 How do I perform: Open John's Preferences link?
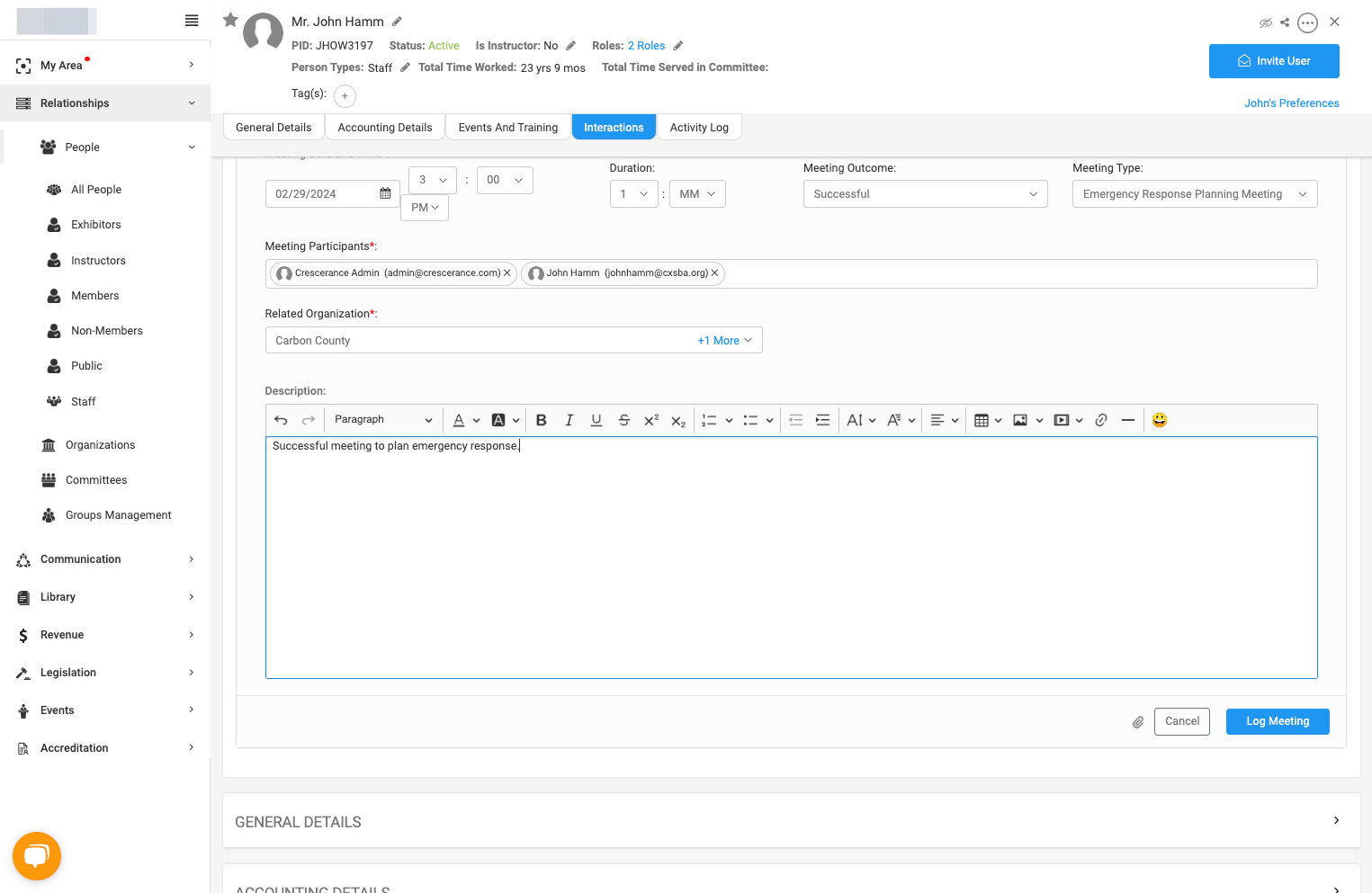tap(1291, 103)
